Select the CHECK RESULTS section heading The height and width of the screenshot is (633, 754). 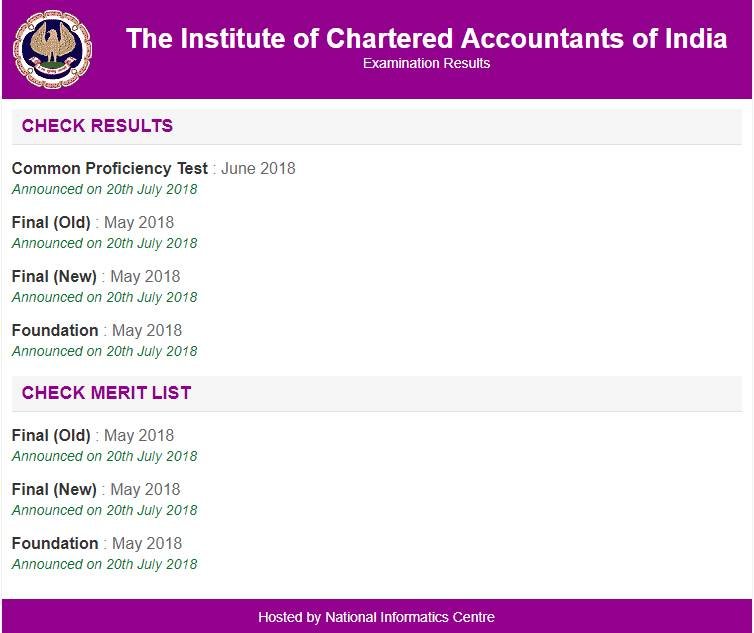tap(97, 126)
